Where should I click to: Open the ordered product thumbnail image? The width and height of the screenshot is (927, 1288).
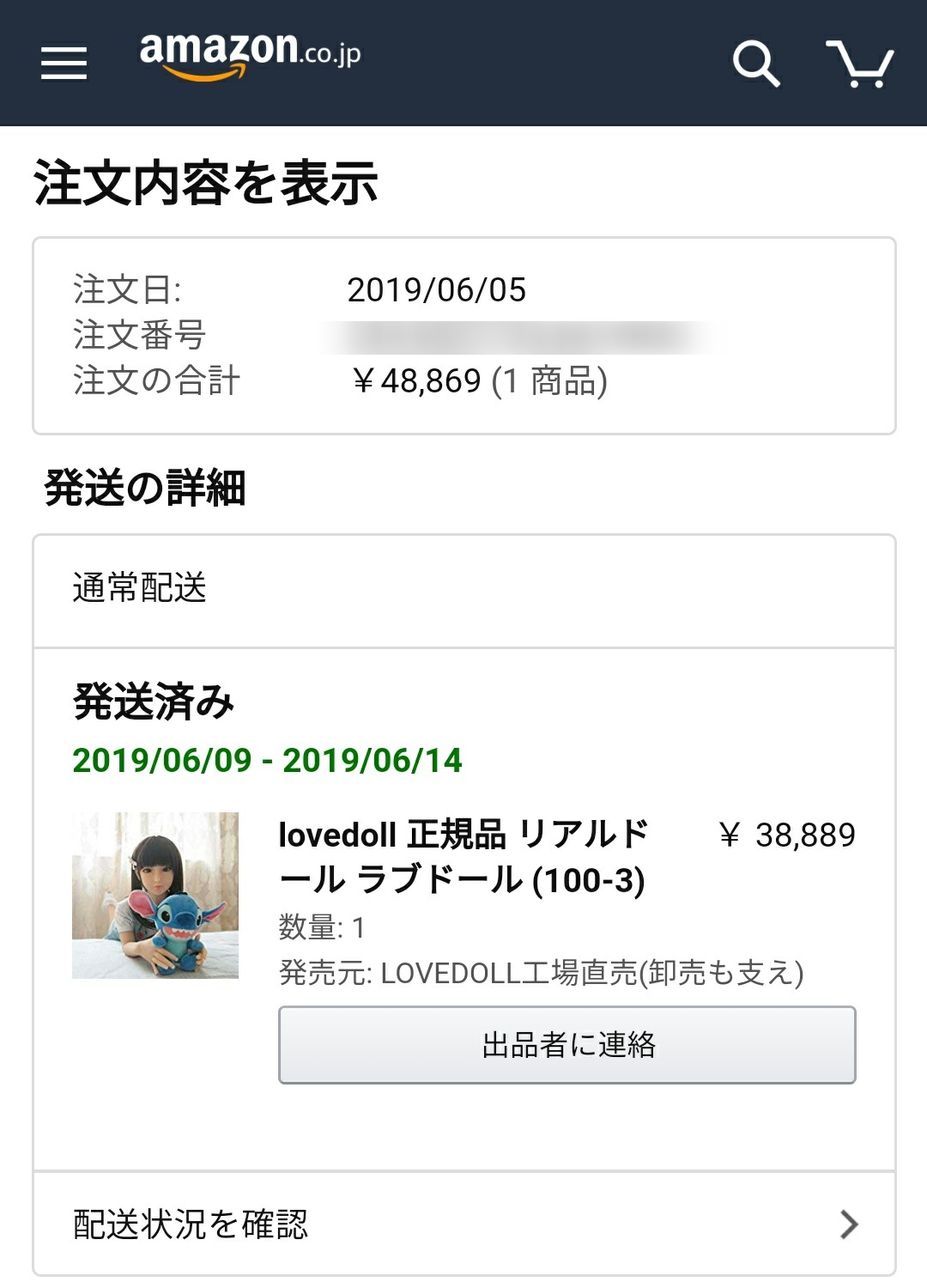tap(155, 896)
